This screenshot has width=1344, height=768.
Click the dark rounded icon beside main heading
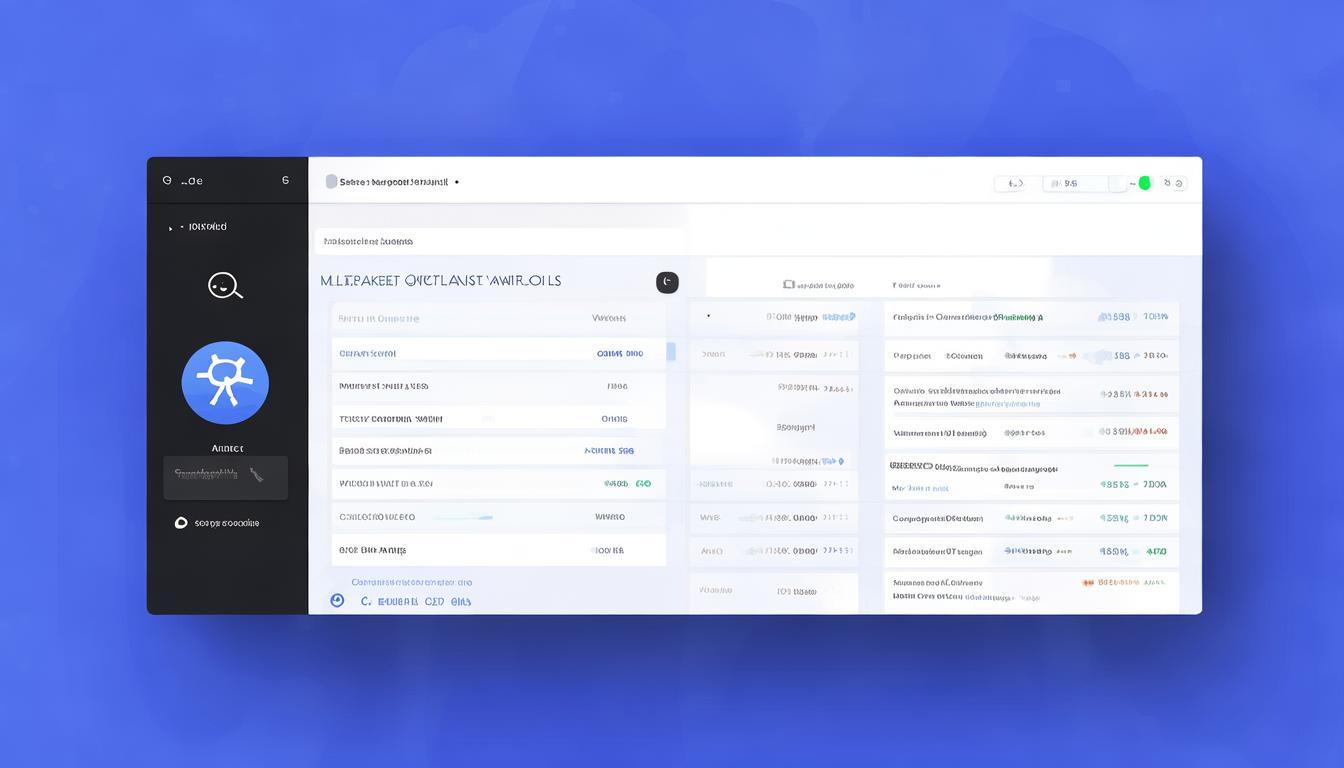tap(667, 282)
